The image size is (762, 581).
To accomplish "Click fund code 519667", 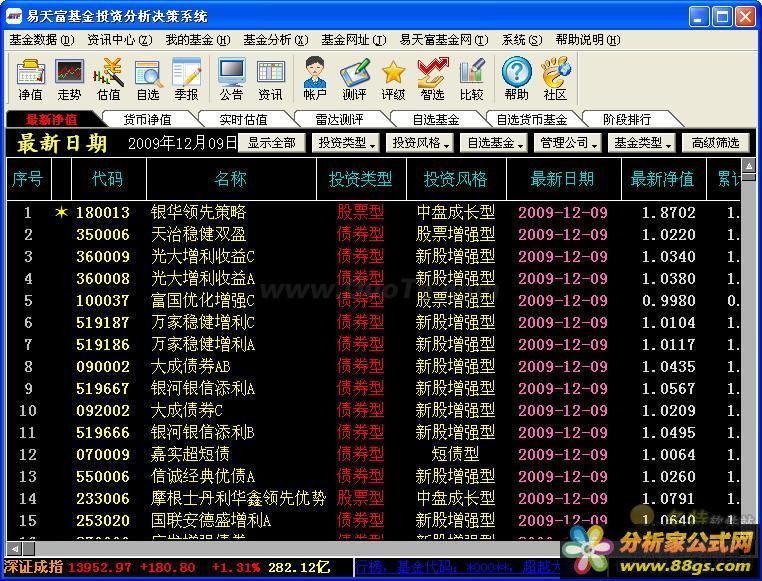I will pos(103,389).
